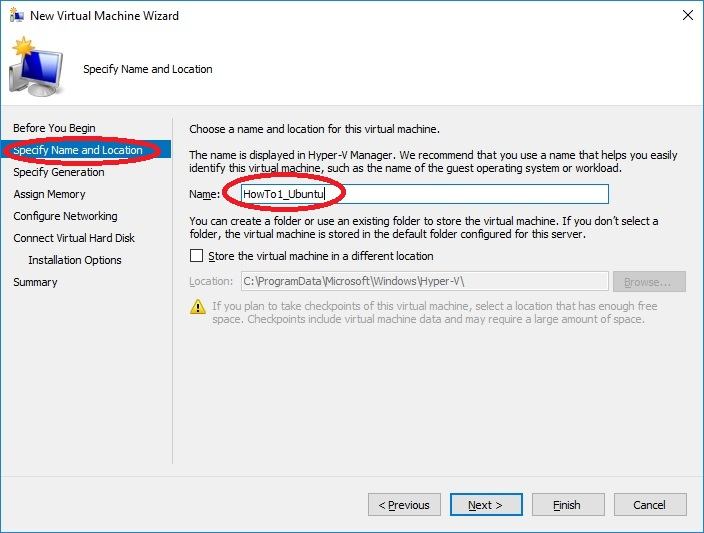704x533 pixels.
Task: Proceed with the Next button
Action: click(x=486, y=505)
